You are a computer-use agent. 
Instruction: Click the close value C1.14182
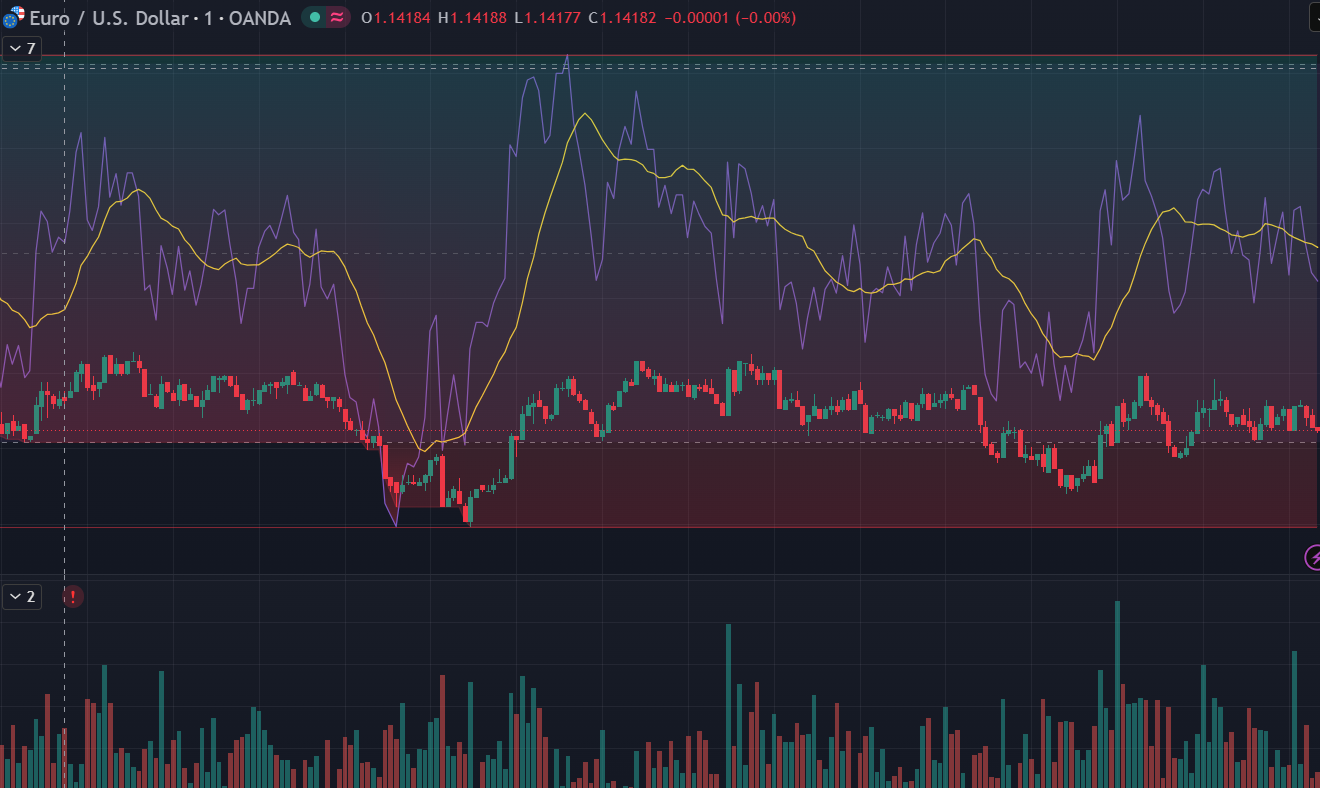(622, 18)
